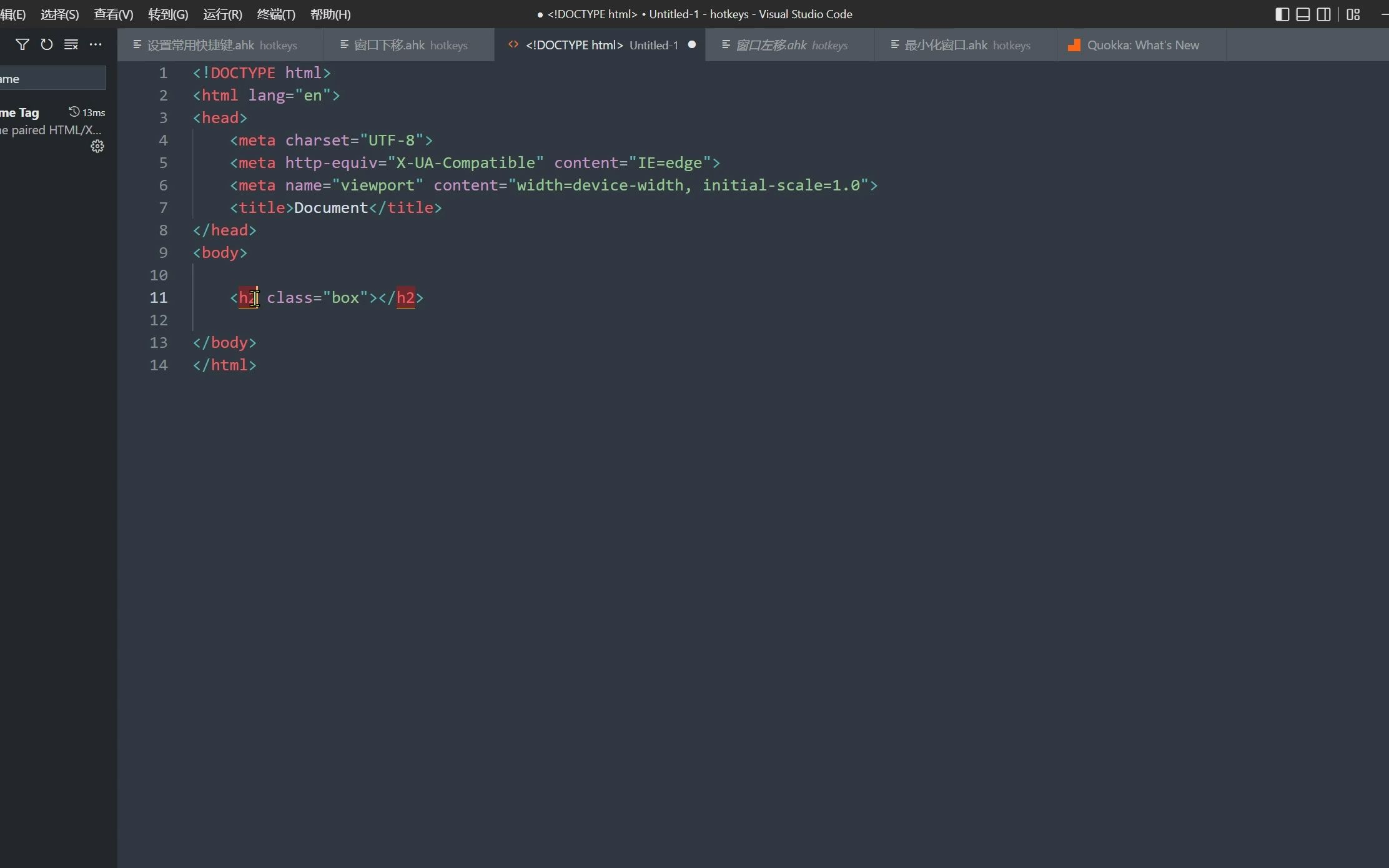Click the 13ms activation time clock icon
The width and height of the screenshot is (1389, 868).
pyautogui.click(x=74, y=112)
